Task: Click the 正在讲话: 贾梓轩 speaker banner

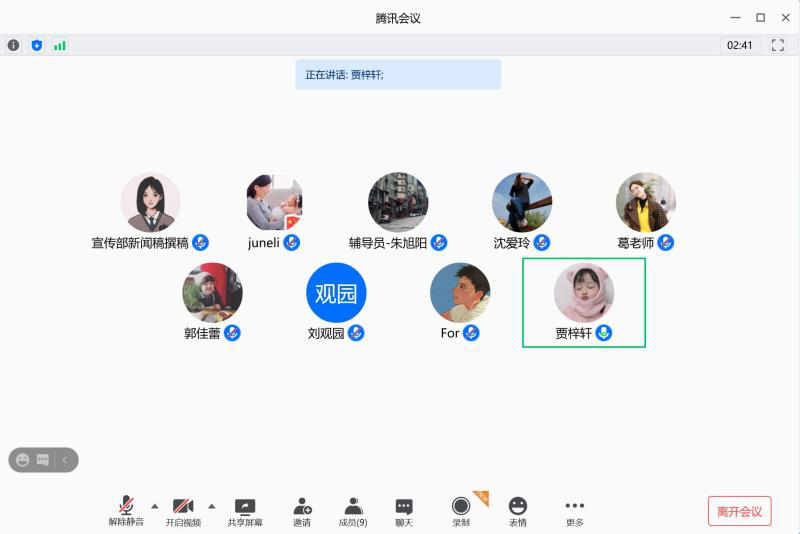Action: click(398, 74)
